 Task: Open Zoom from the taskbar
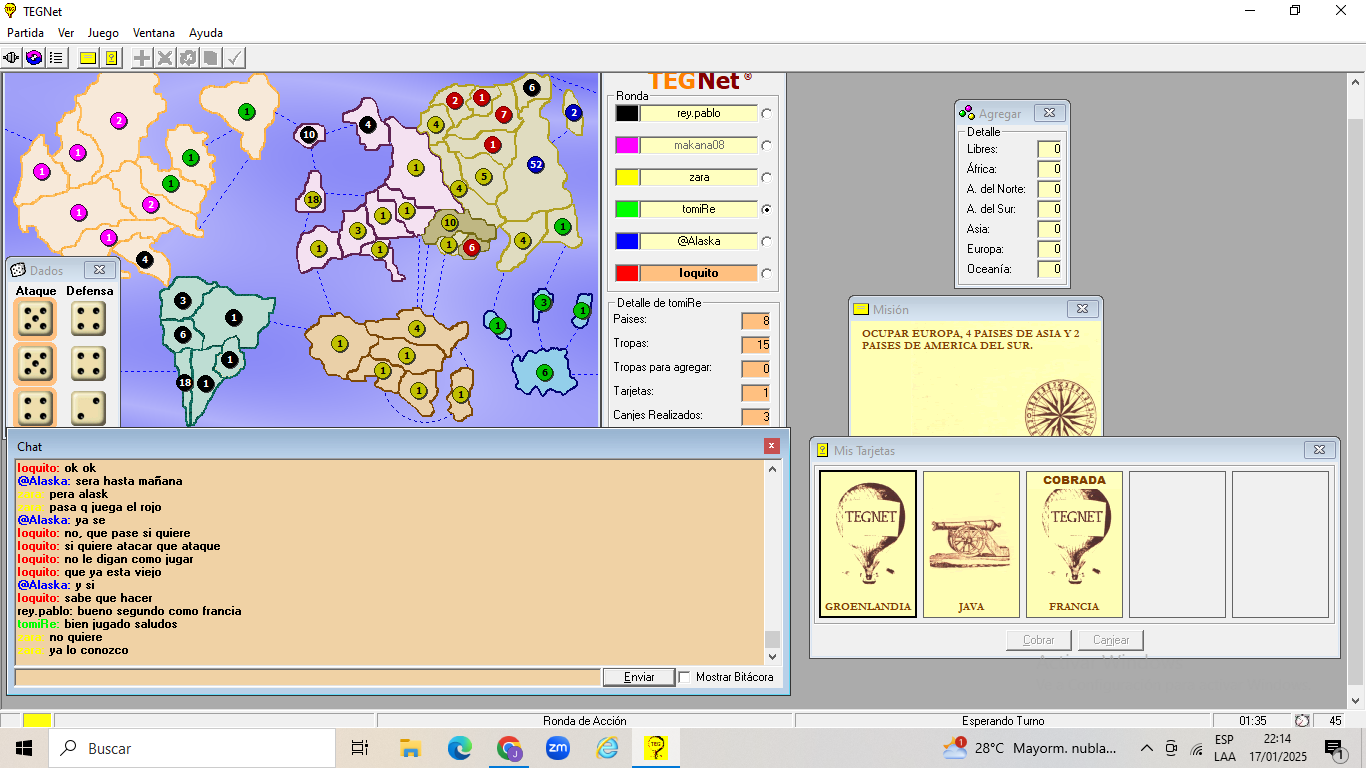(x=558, y=747)
